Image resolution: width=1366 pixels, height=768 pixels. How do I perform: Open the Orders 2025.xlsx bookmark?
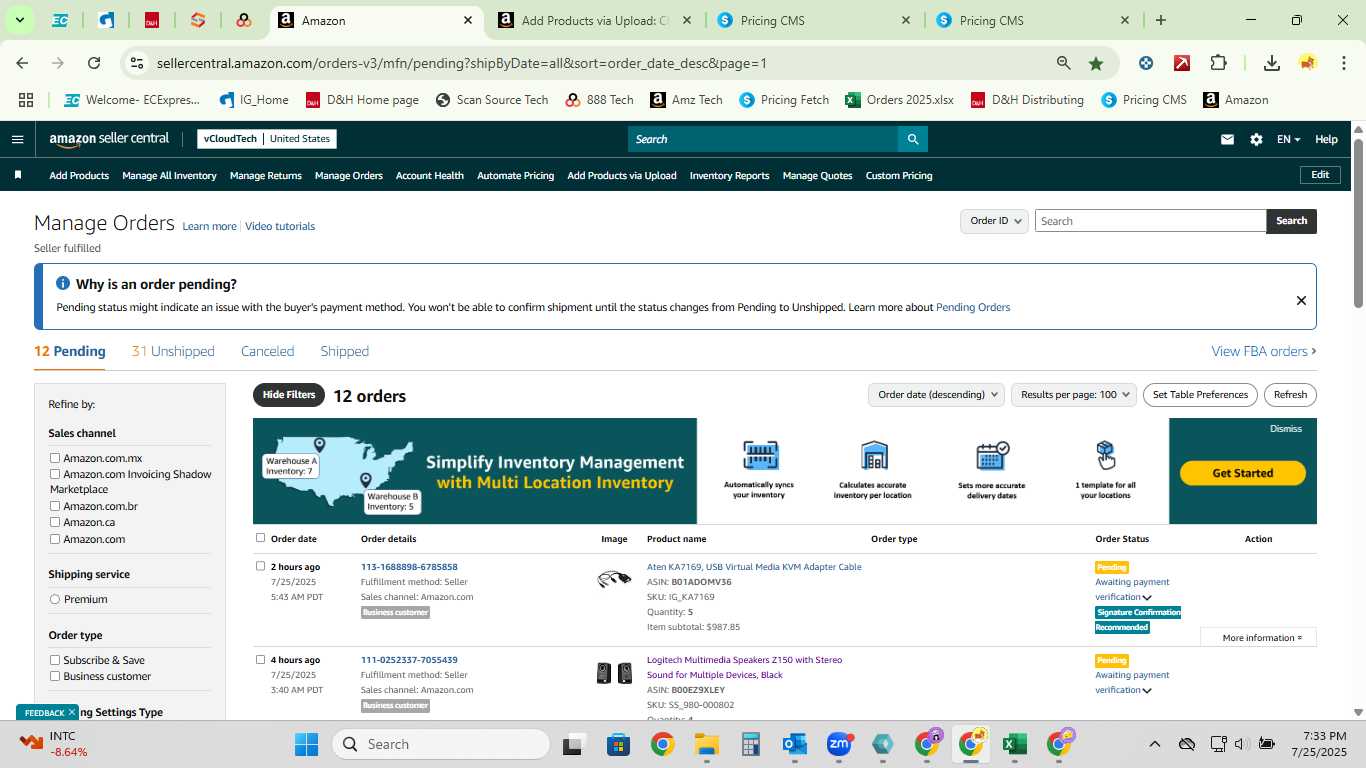(899, 100)
